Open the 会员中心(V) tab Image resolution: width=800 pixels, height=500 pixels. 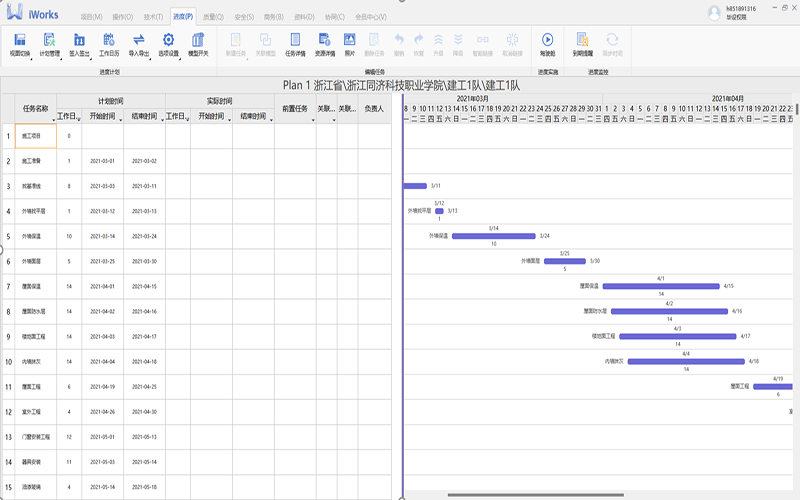[x=371, y=17]
